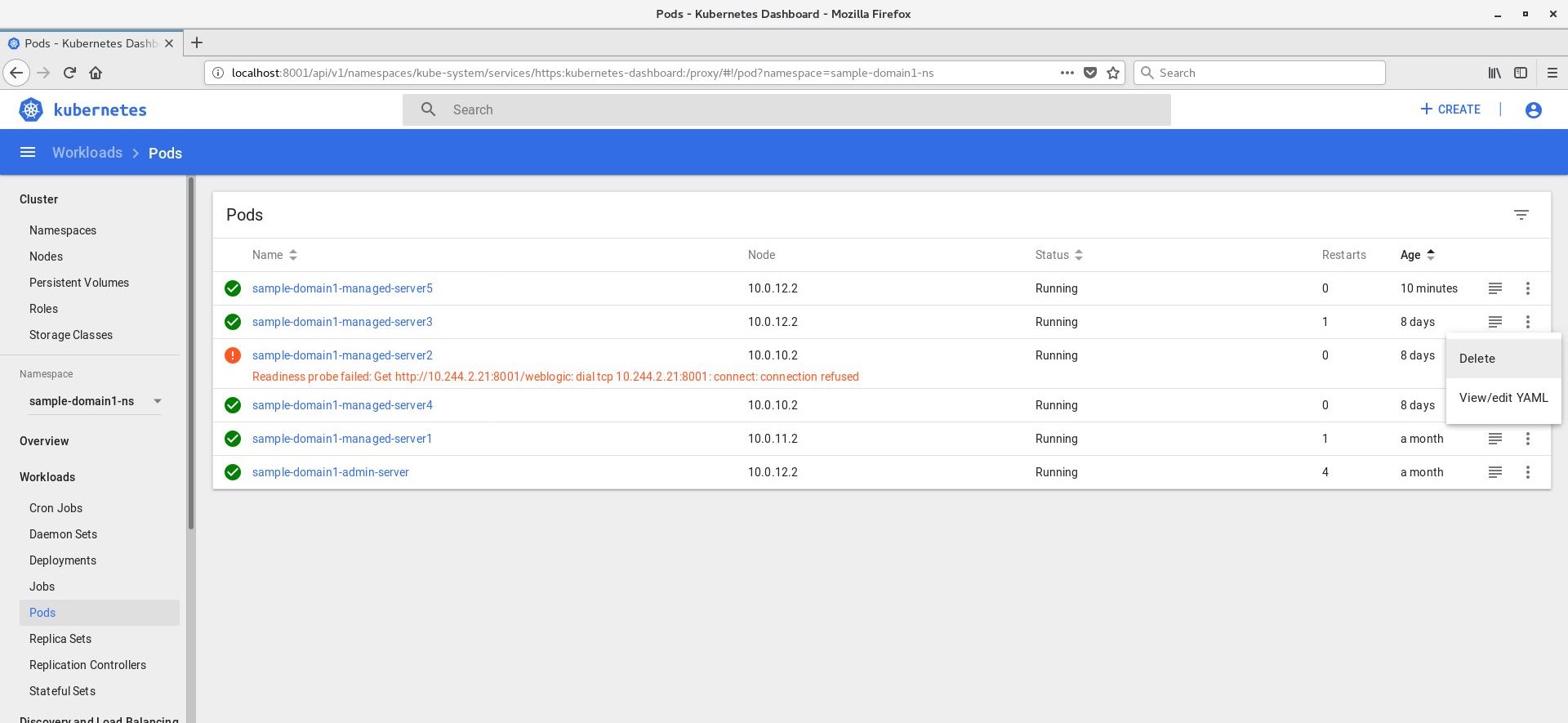This screenshot has width=1568, height=723.
Task: Click the Kubernetes logo icon
Action: [31, 109]
